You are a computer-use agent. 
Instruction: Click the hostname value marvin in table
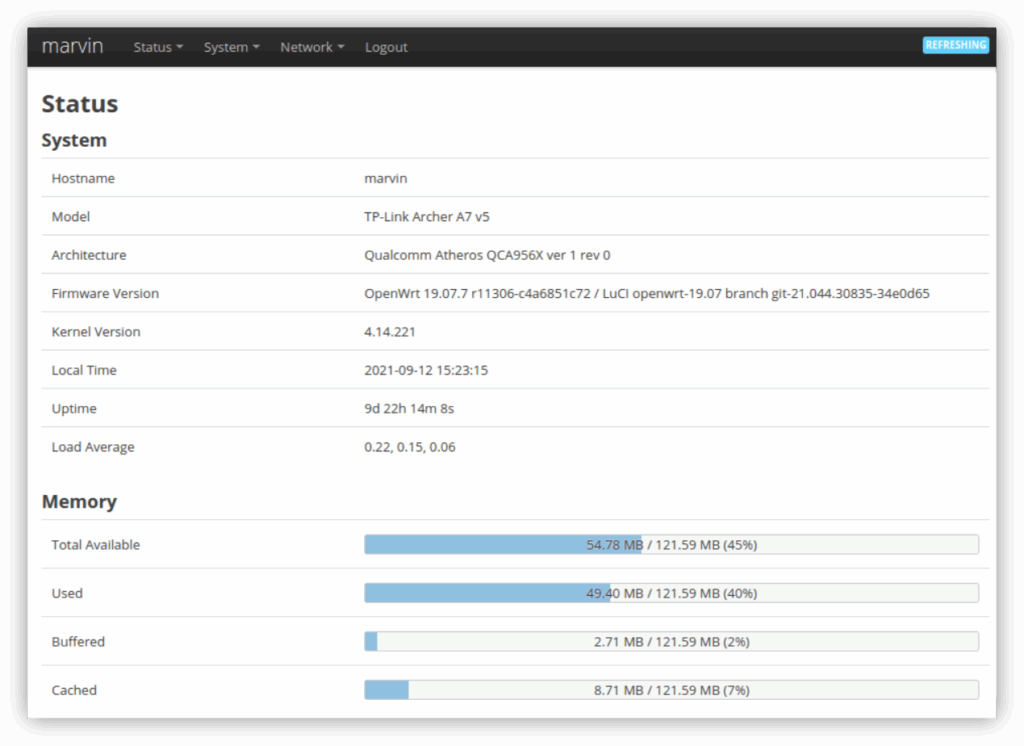[x=386, y=178]
